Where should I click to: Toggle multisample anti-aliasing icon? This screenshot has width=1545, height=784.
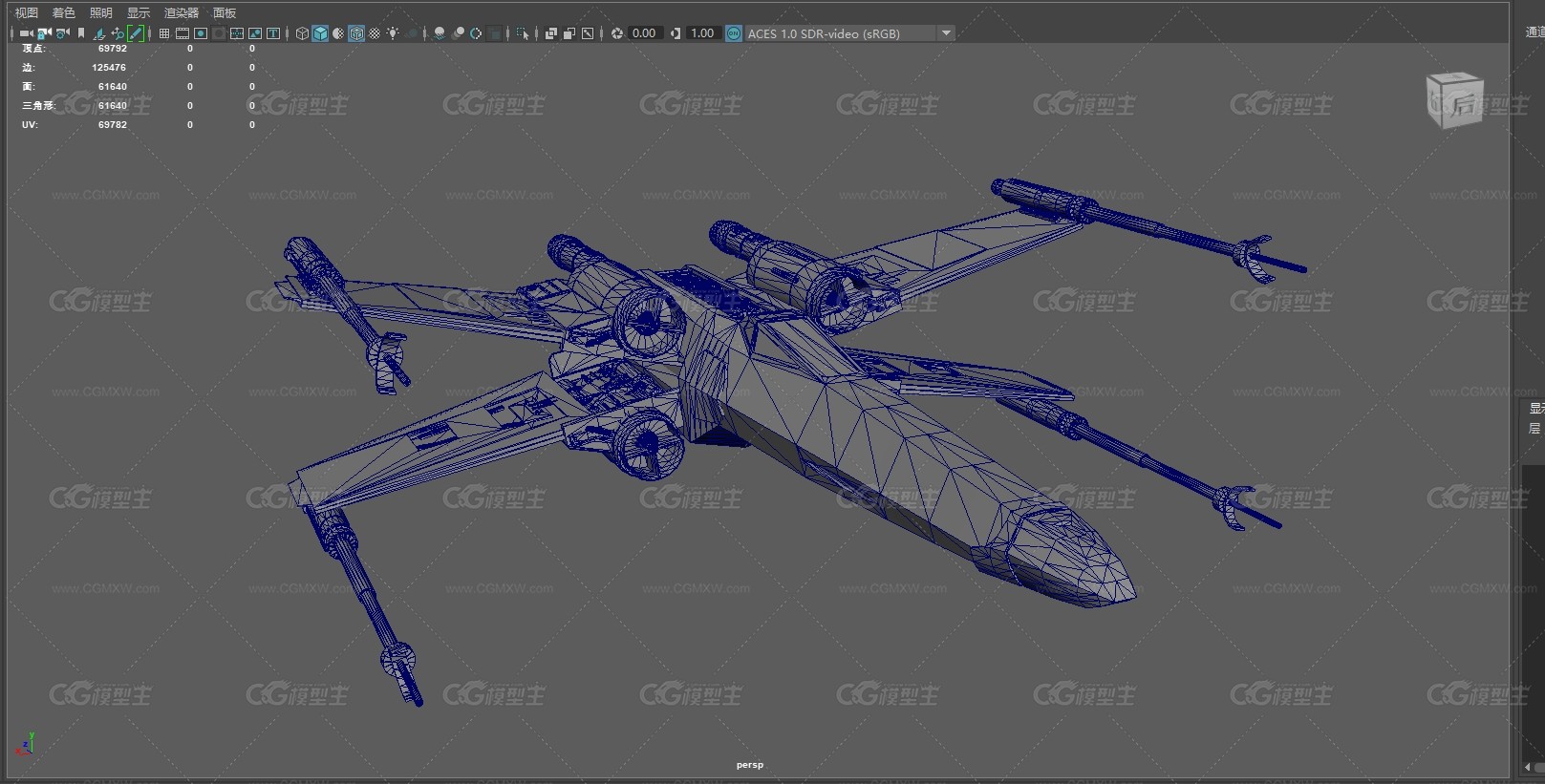point(476,33)
